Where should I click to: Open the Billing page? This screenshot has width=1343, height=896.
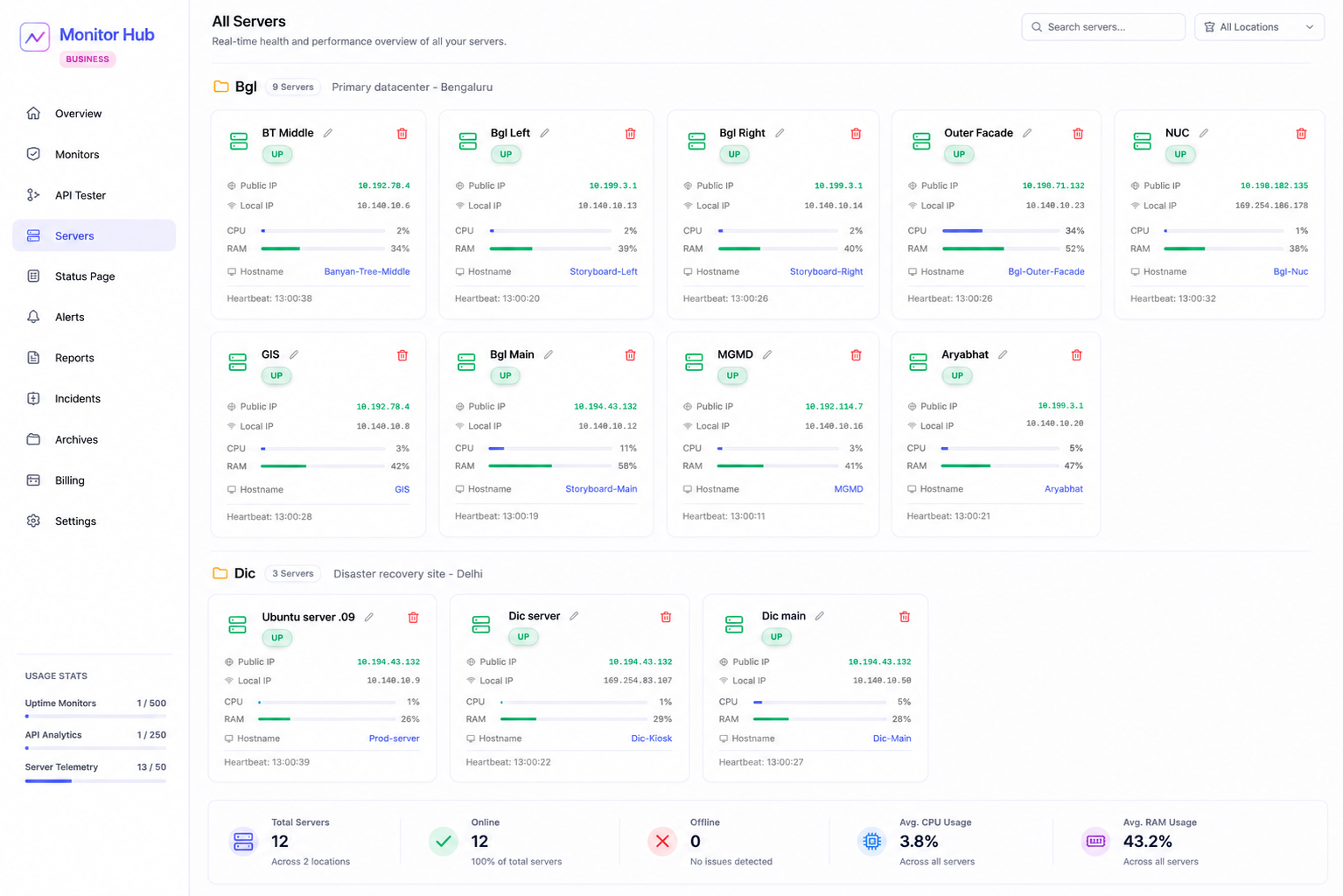[94, 480]
